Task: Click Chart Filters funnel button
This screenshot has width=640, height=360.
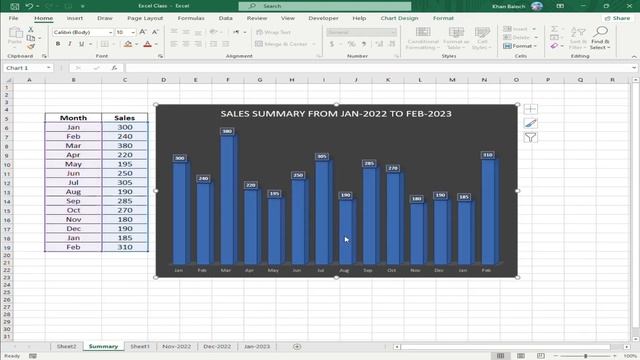Action: tap(530, 138)
